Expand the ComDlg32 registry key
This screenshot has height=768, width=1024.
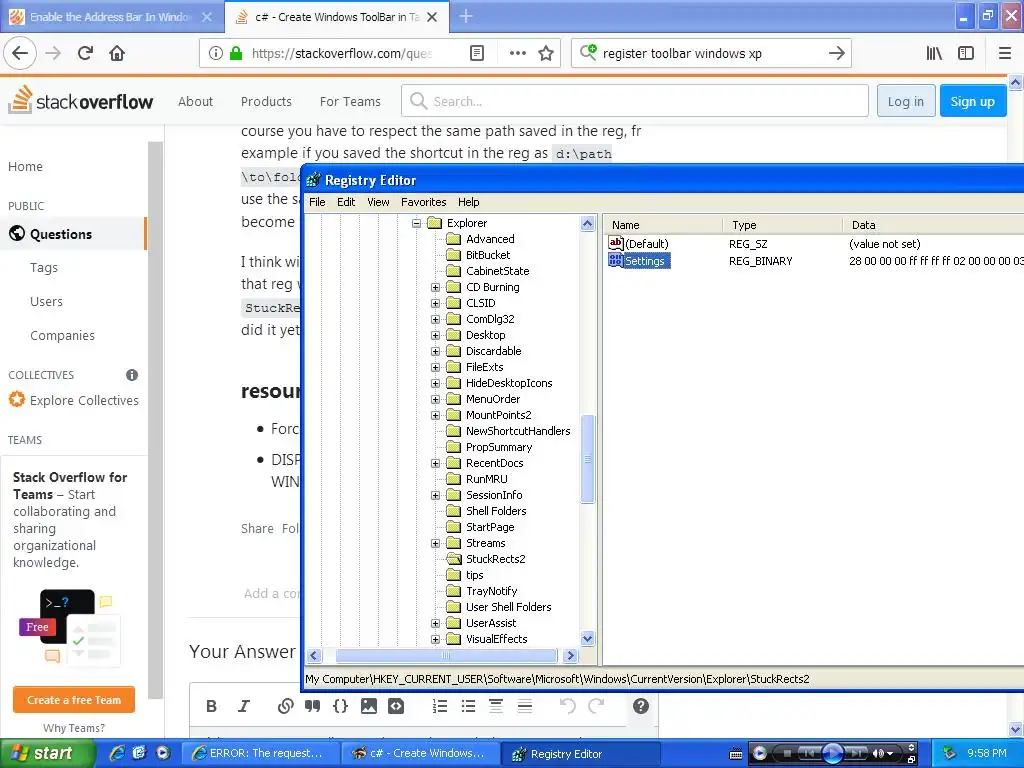[x=436, y=319]
